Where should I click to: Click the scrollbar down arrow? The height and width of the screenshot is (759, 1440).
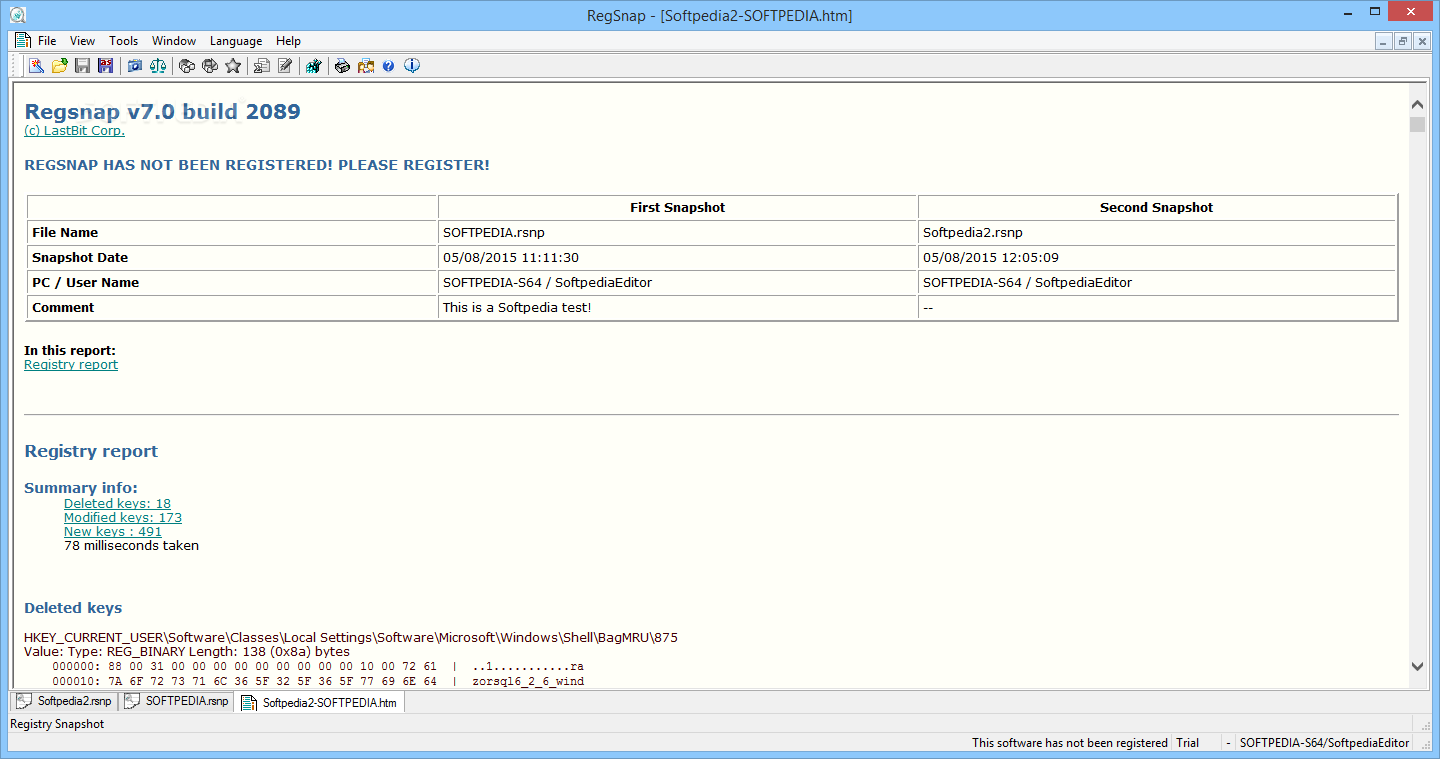1417,665
